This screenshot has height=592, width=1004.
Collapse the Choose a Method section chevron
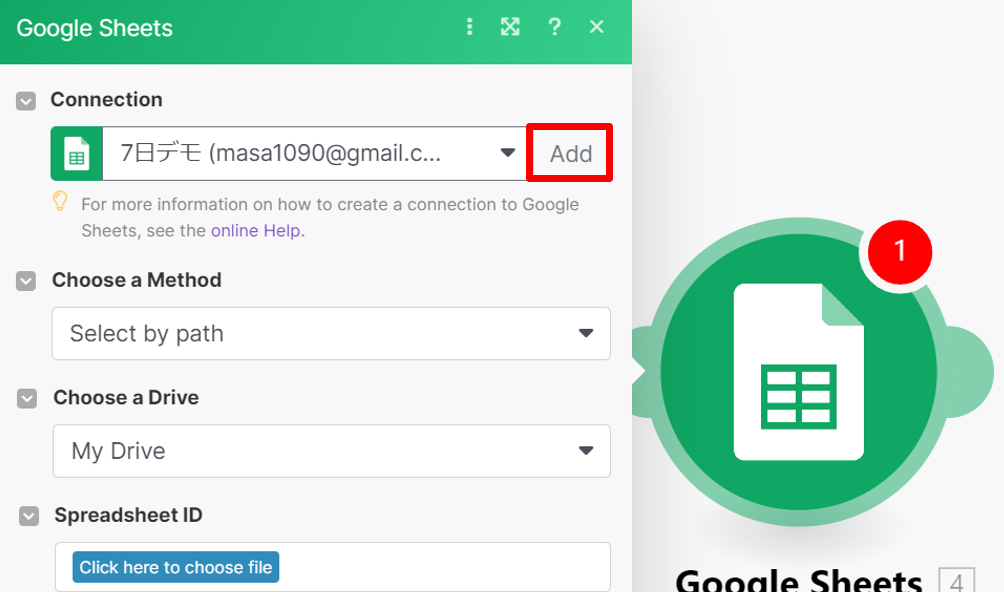(x=26, y=281)
